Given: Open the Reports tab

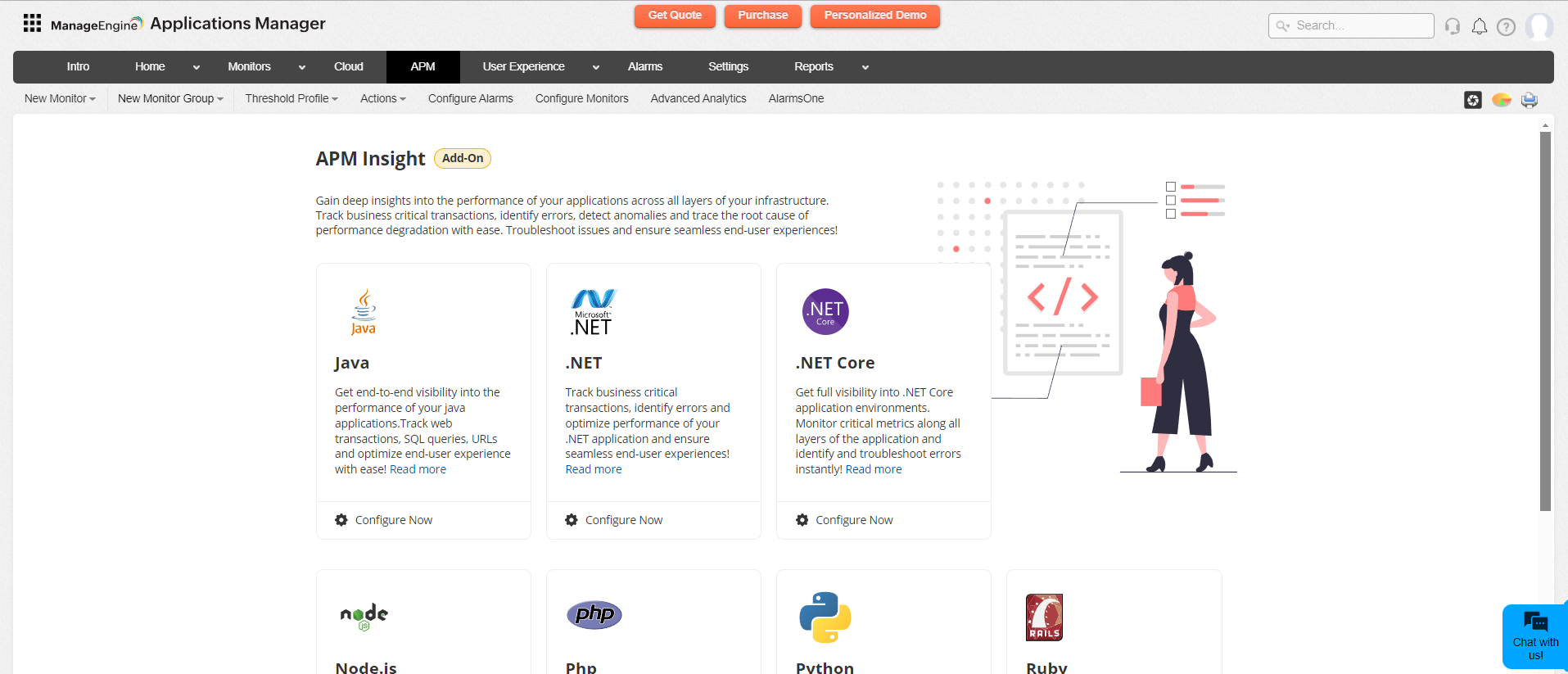Looking at the screenshot, I should point(814,67).
